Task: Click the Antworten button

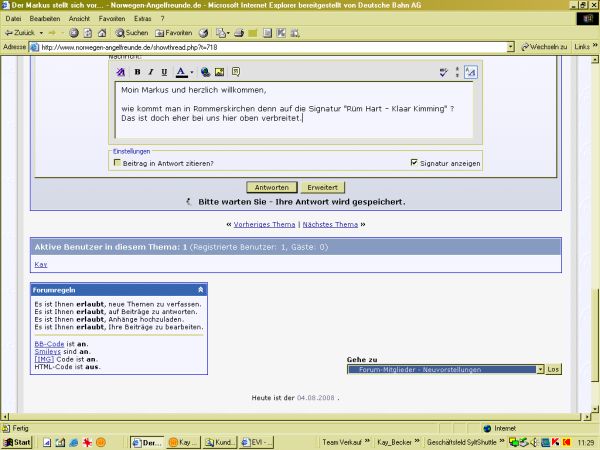Action: [272, 187]
